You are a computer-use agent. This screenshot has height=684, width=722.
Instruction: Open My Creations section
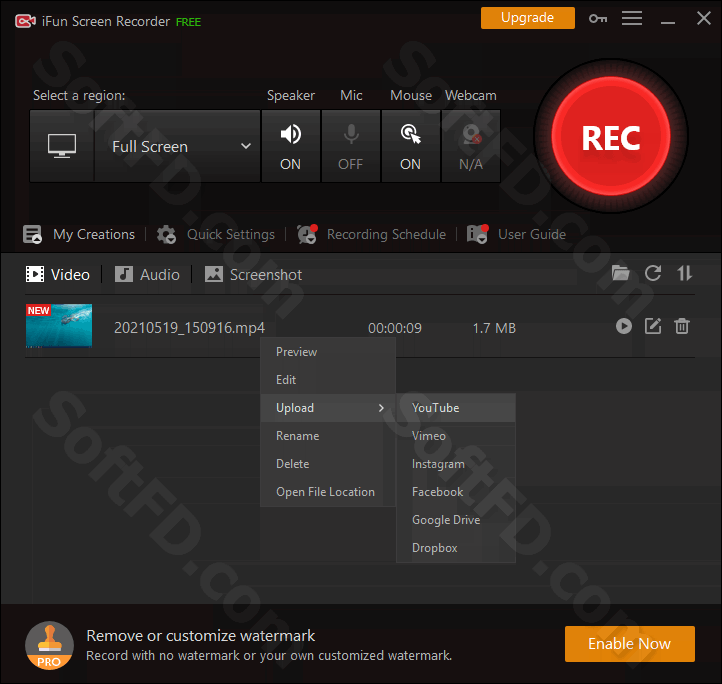click(x=94, y=234)
